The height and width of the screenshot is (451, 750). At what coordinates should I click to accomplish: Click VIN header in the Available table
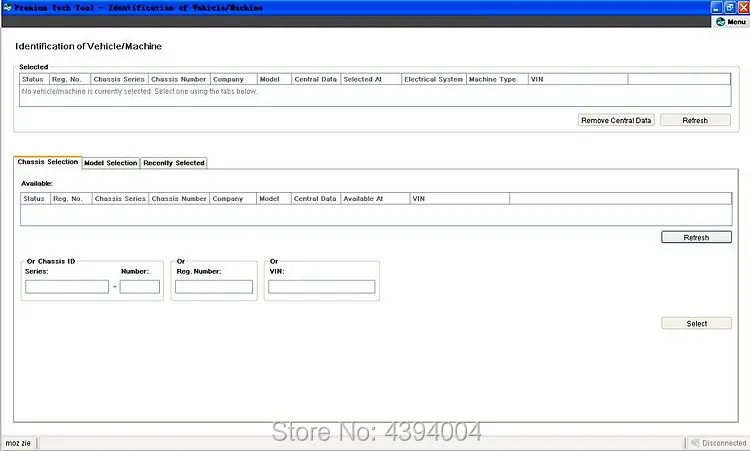(460, 198)
